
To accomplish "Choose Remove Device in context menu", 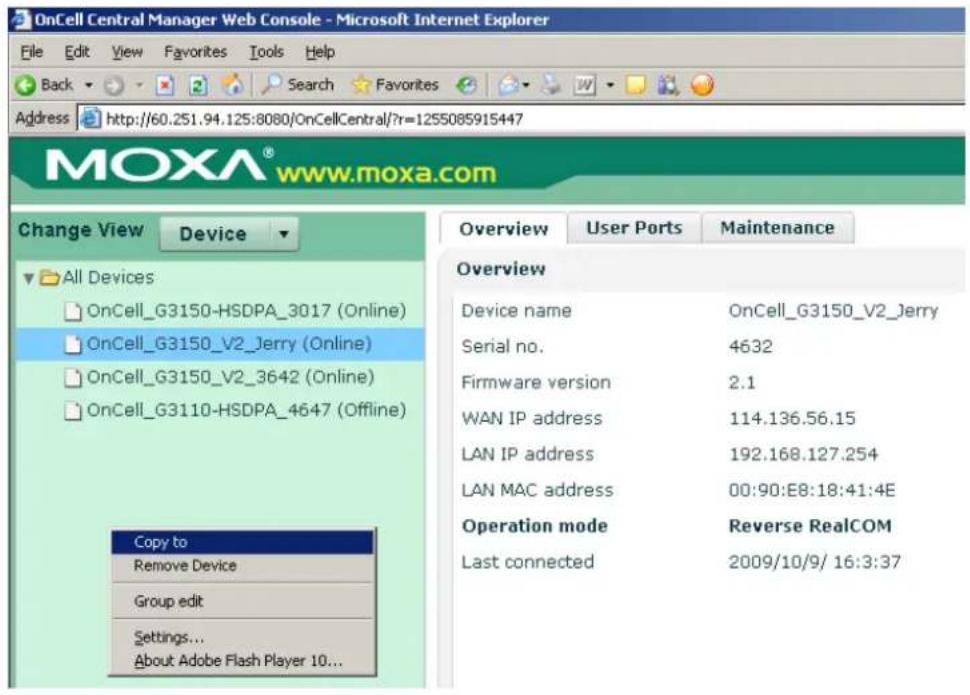I will click(242, 566).
